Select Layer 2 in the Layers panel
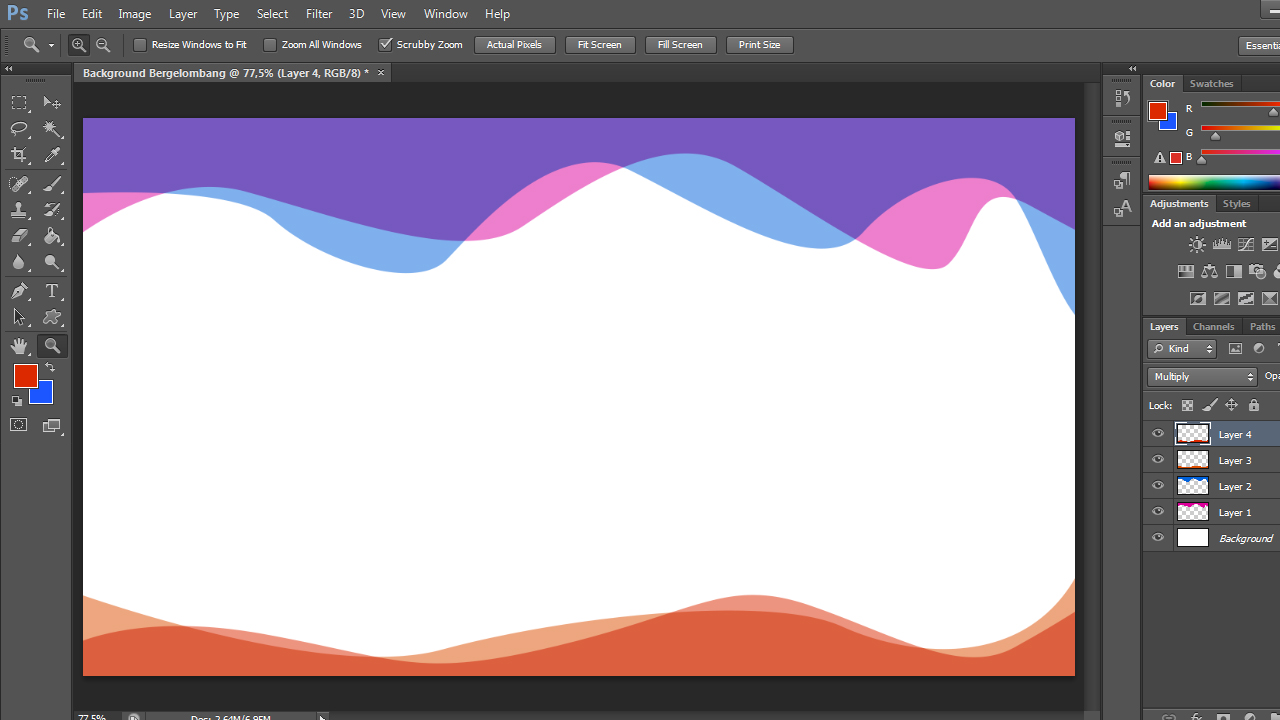Image resolution: width=1280 pixels, height=720 pixels. point(1234,486)
